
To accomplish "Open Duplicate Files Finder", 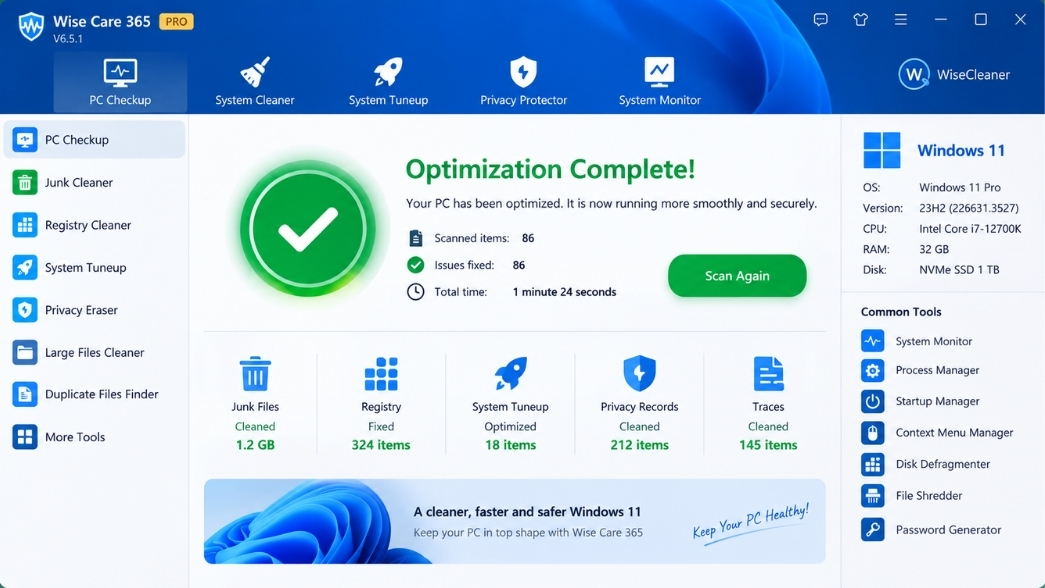I will pyautogui.click(x=94, y=394).
